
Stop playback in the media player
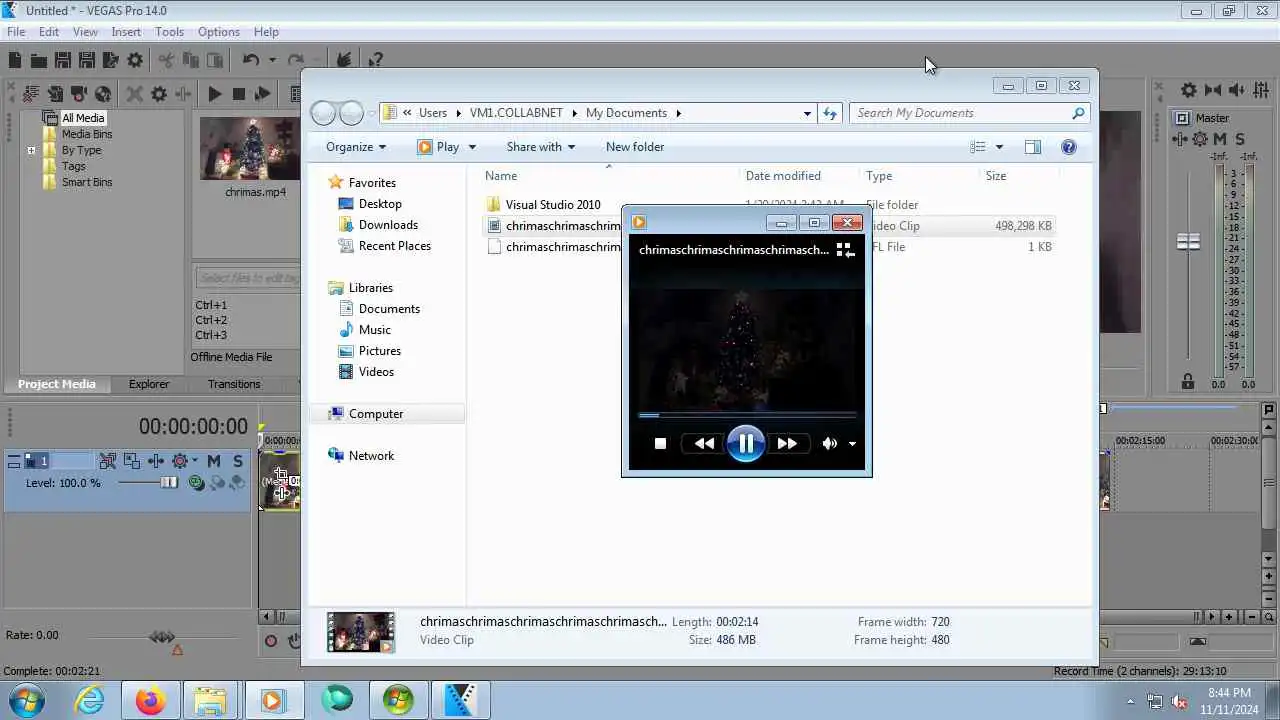pos(660,443)
